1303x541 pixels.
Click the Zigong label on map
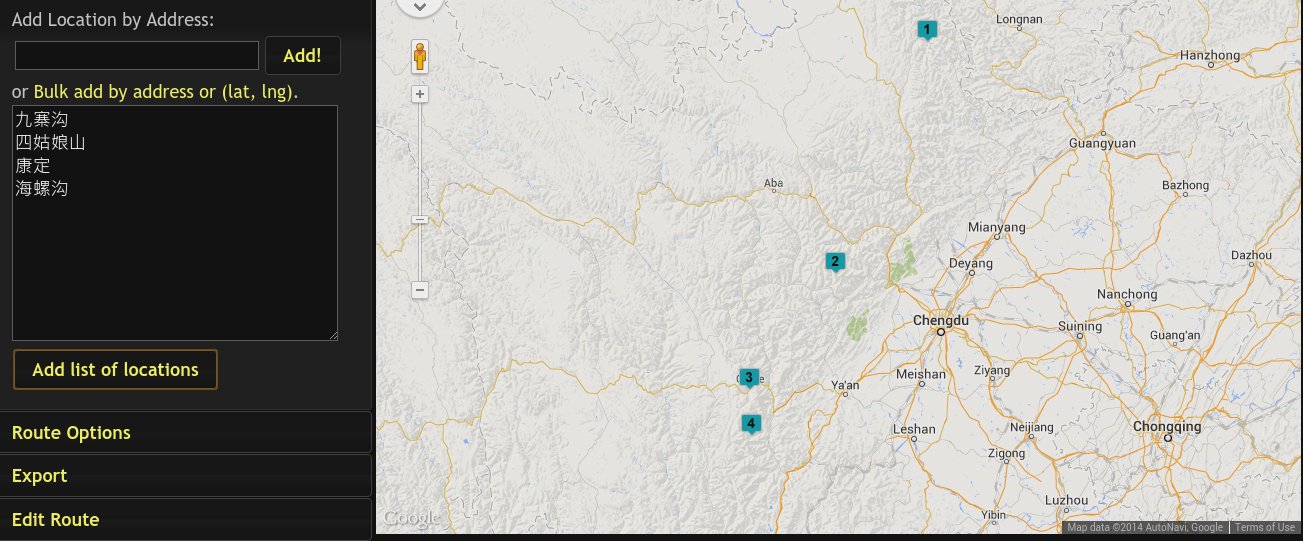[1006, 454]
